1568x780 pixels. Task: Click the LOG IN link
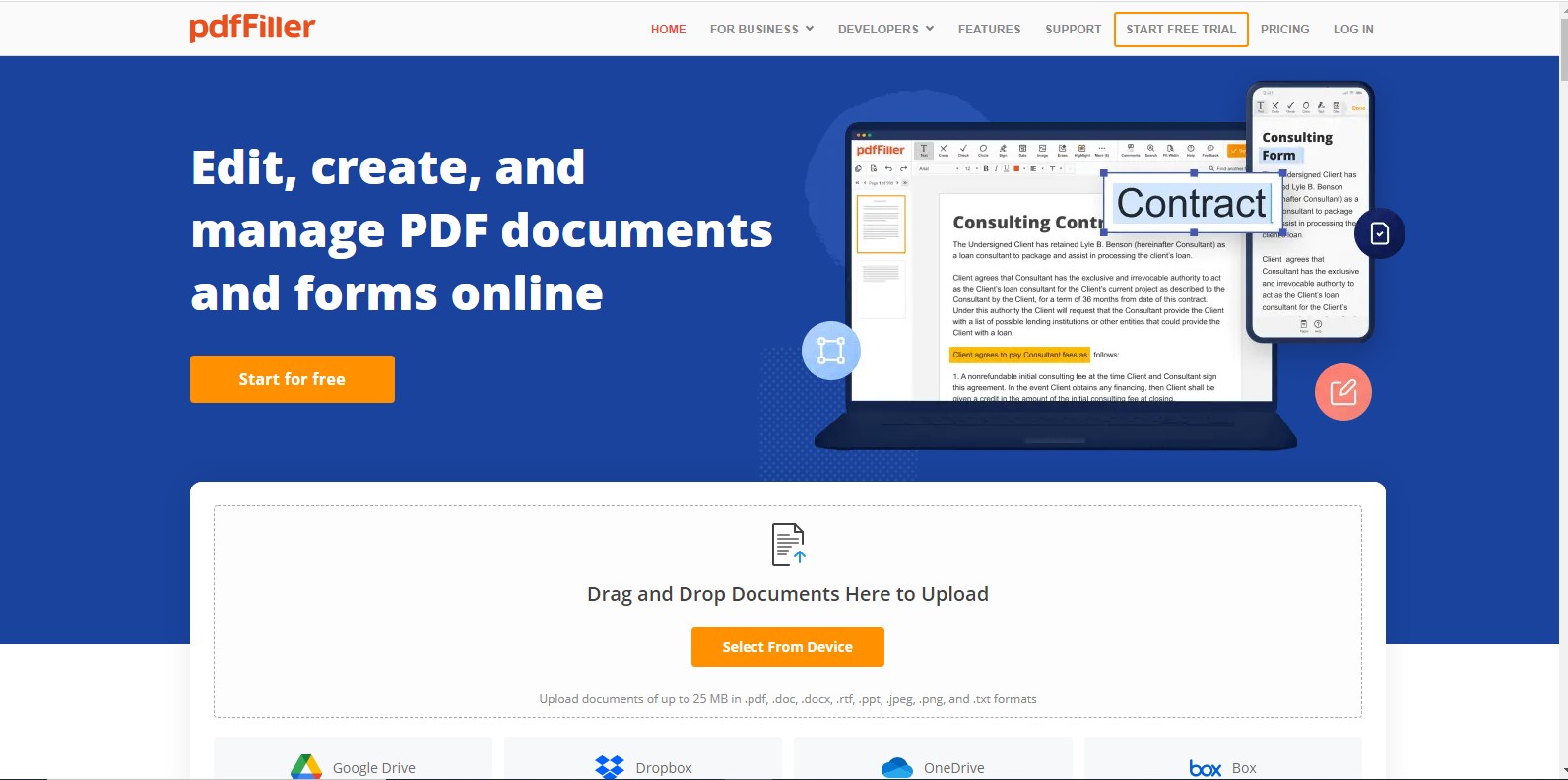pos(1353,30)
